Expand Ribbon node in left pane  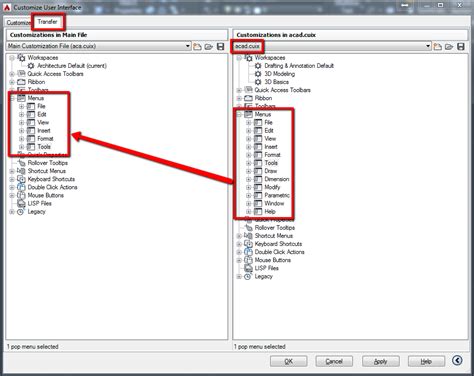pyautogui.click(x=12, y=82)
